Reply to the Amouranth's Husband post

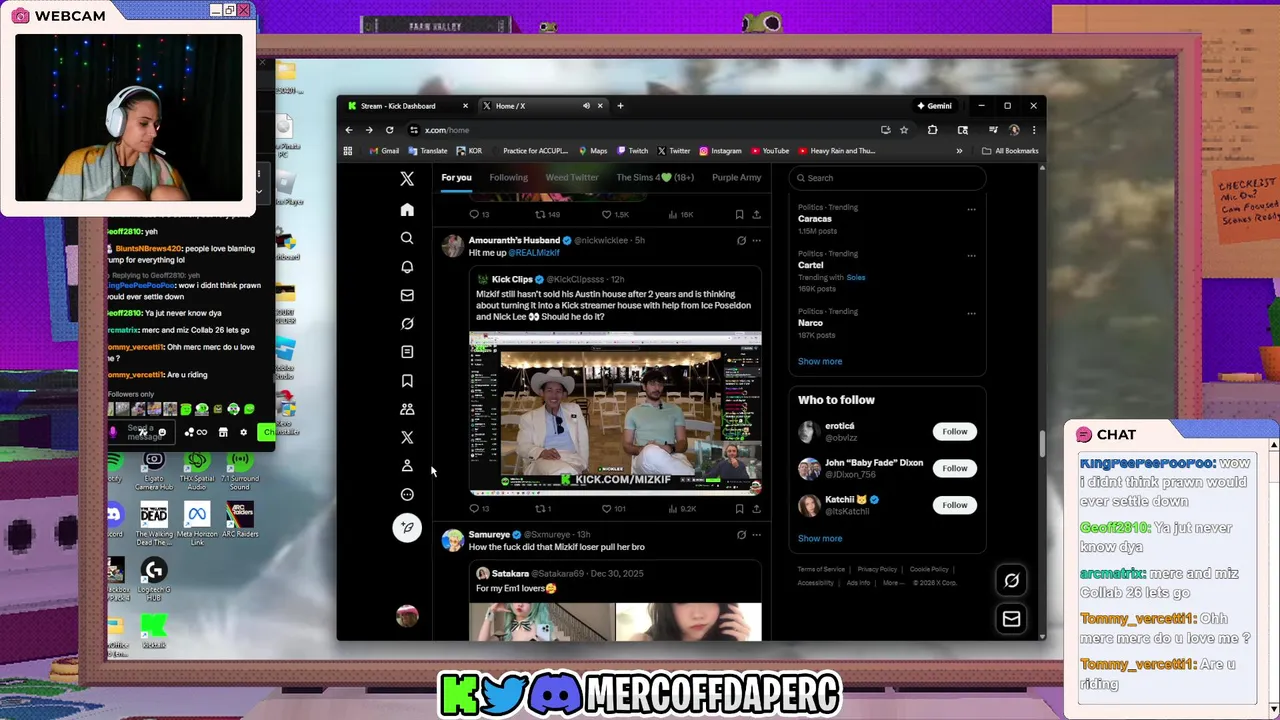[479, 509]
